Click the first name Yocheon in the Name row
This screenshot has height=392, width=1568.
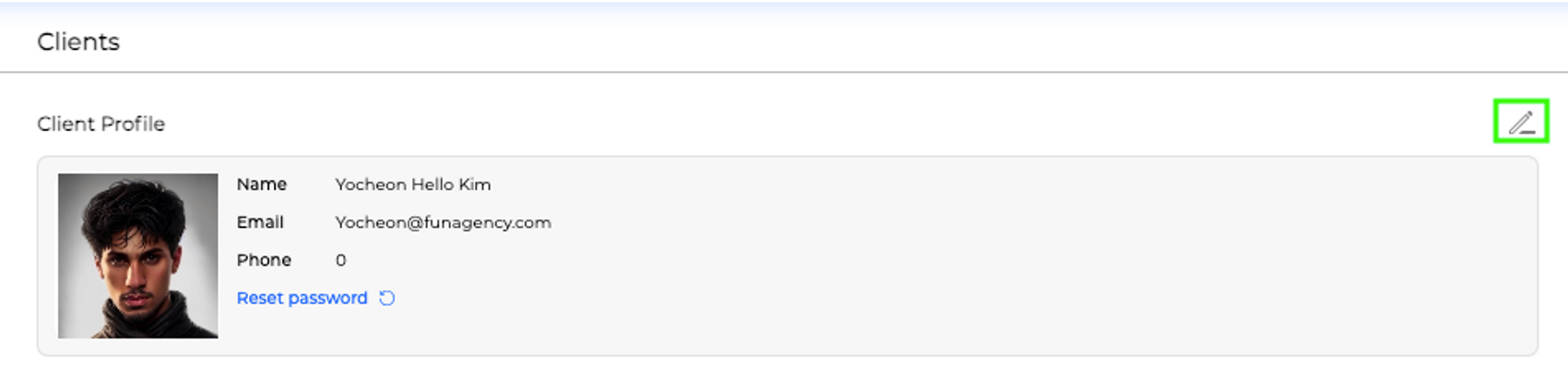[370, 184]
